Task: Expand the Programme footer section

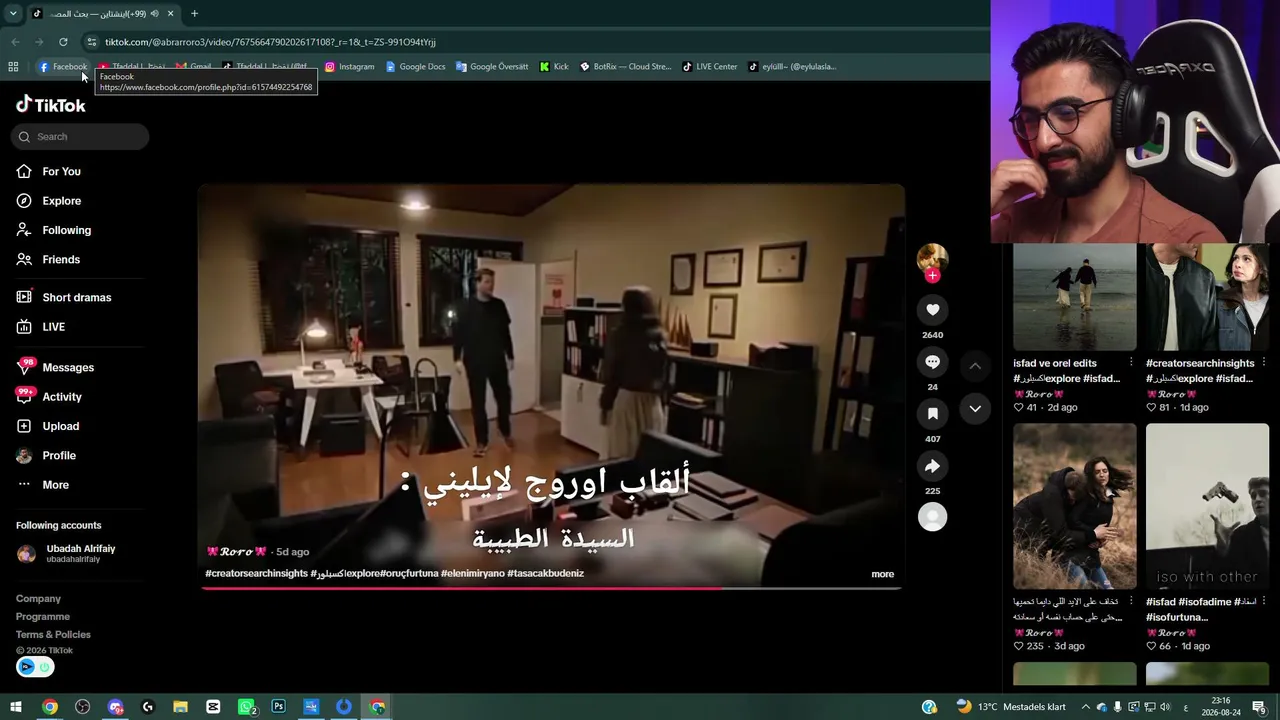Action: coord(43,617)
